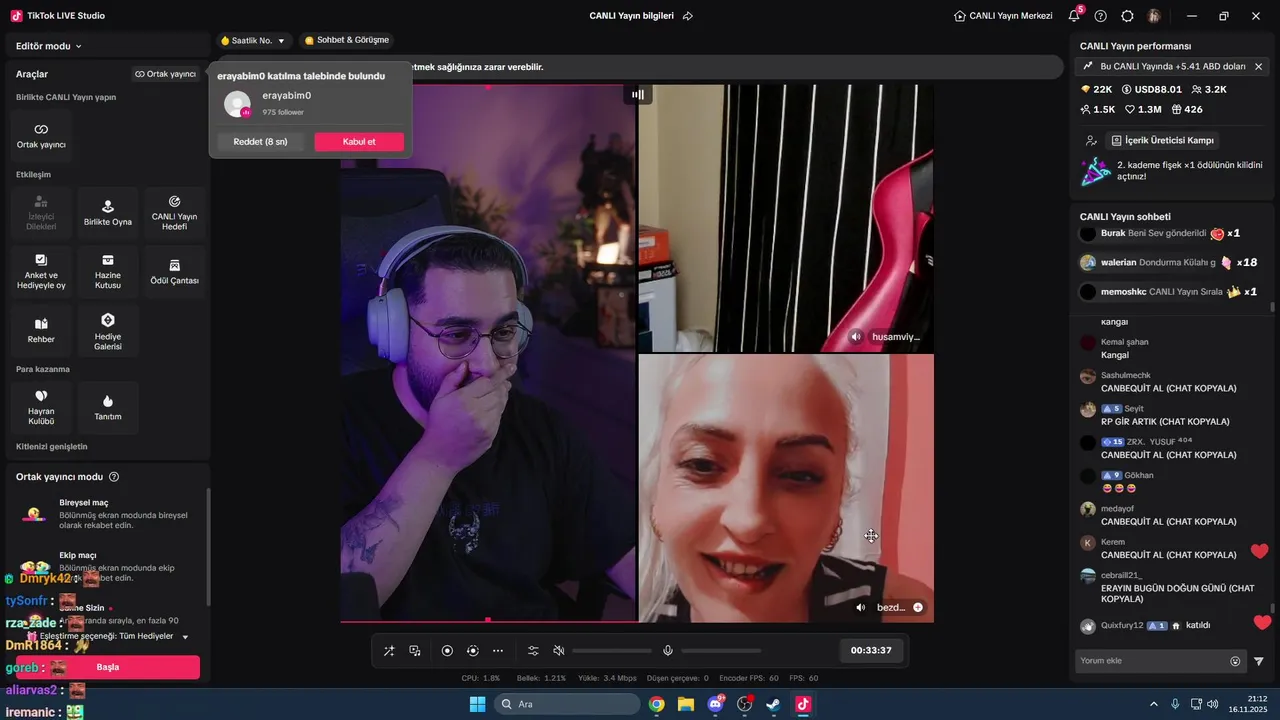Expand the Editör modu dropdown
This screenshot has height=720, width=1280.
click(x=49, y=46)
